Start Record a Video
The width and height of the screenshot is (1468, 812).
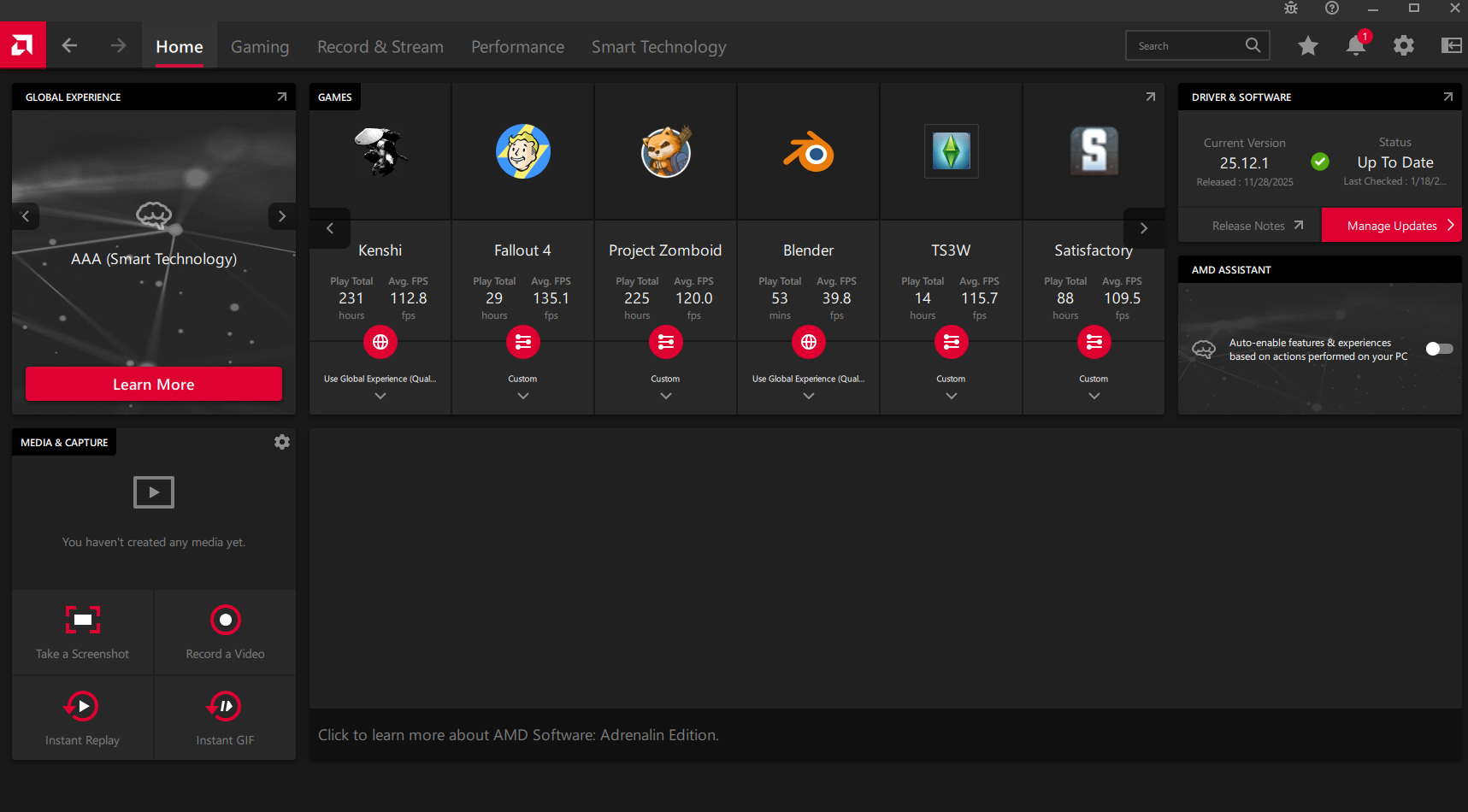pyautogui.click(x=226, y=633)
